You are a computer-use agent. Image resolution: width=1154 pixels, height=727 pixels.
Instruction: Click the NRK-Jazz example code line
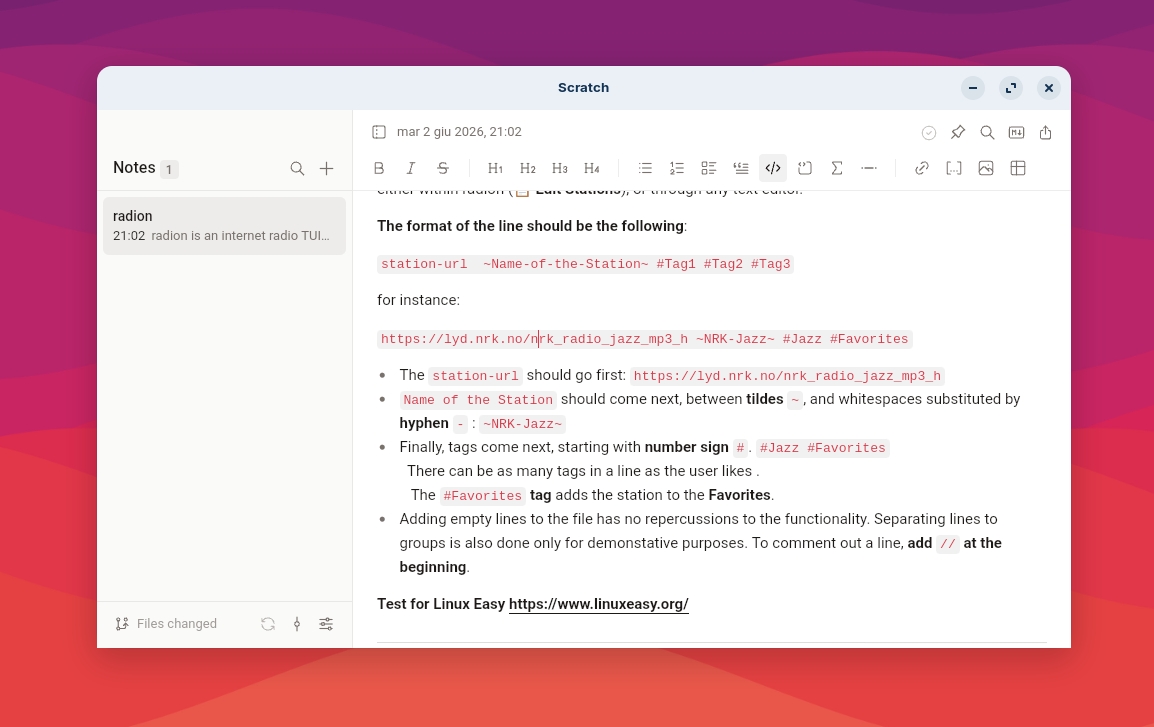(645, 339)
